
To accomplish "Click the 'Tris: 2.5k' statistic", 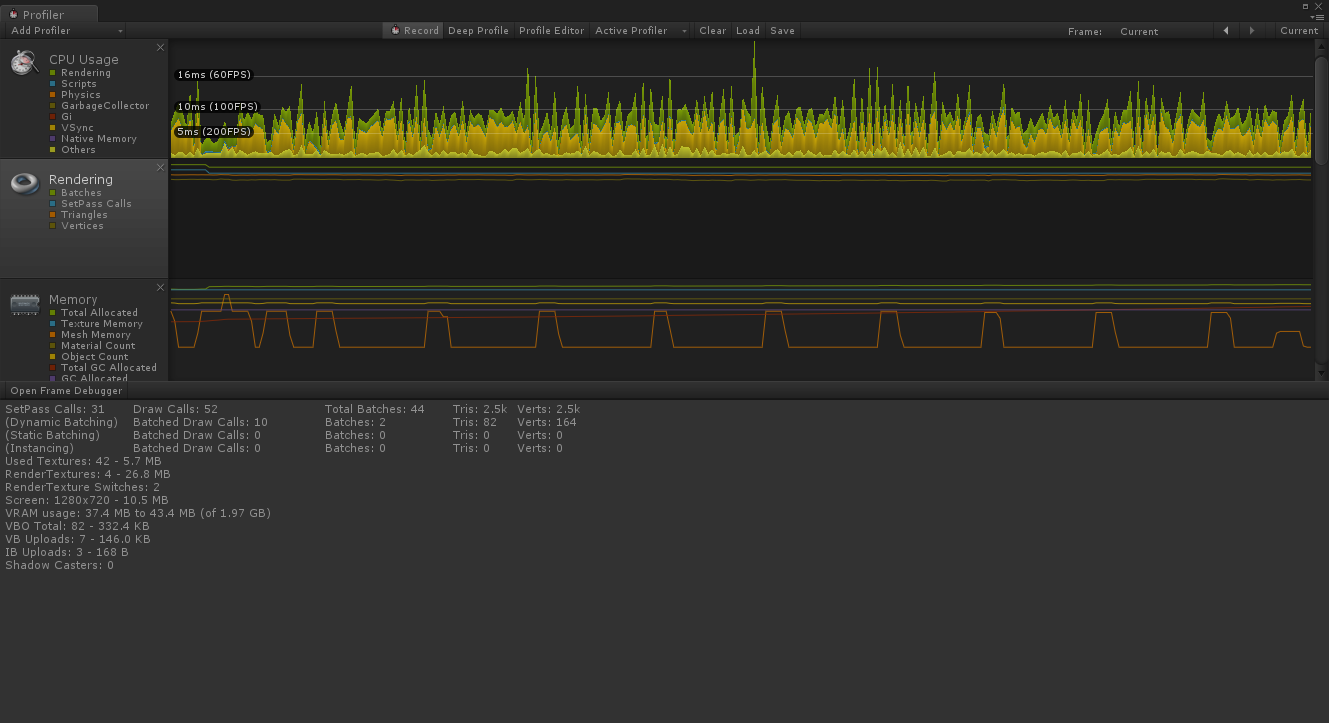I will [480, 409].
